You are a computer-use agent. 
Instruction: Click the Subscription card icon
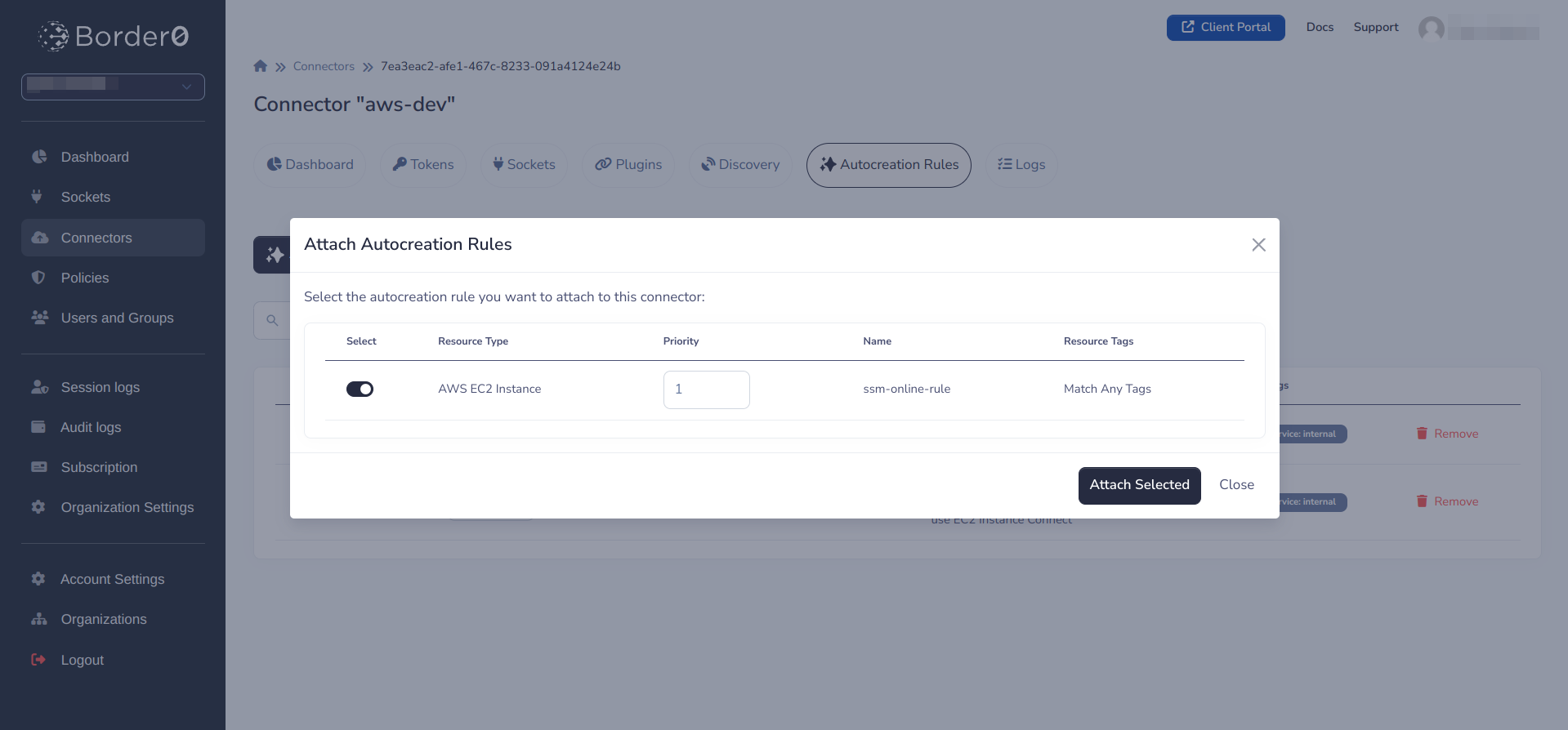point(38,467)
